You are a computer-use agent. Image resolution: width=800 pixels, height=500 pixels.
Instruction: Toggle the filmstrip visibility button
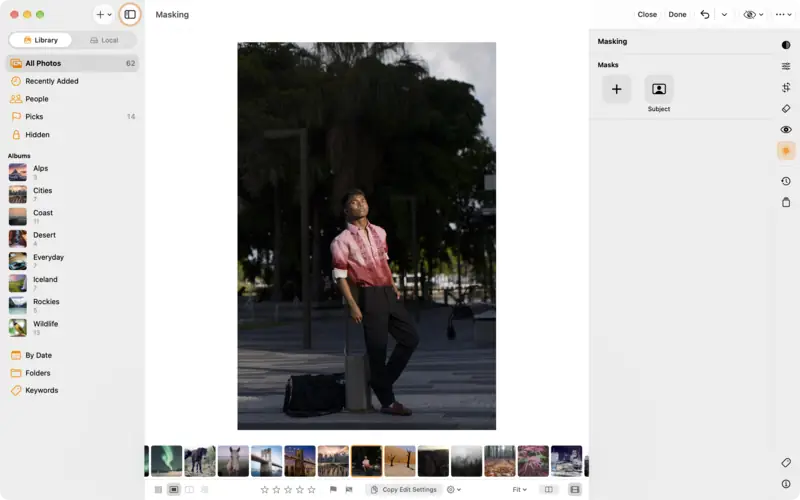[x=575, y=489]
